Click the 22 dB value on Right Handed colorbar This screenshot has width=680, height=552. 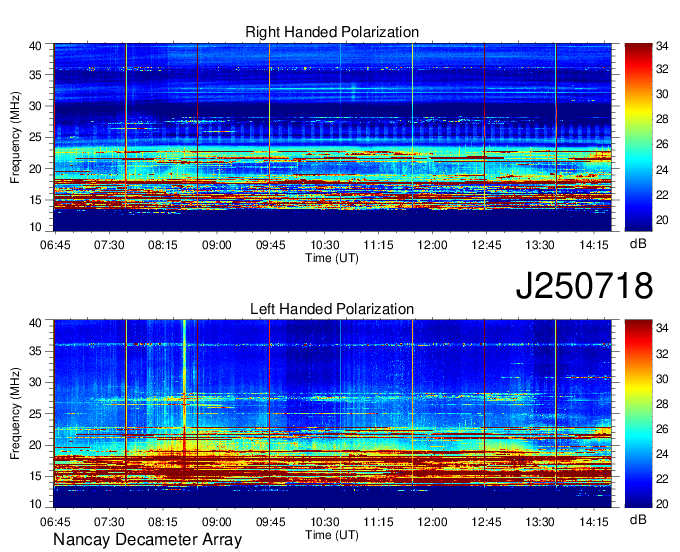pyautogui.click(x=662, y=195)
